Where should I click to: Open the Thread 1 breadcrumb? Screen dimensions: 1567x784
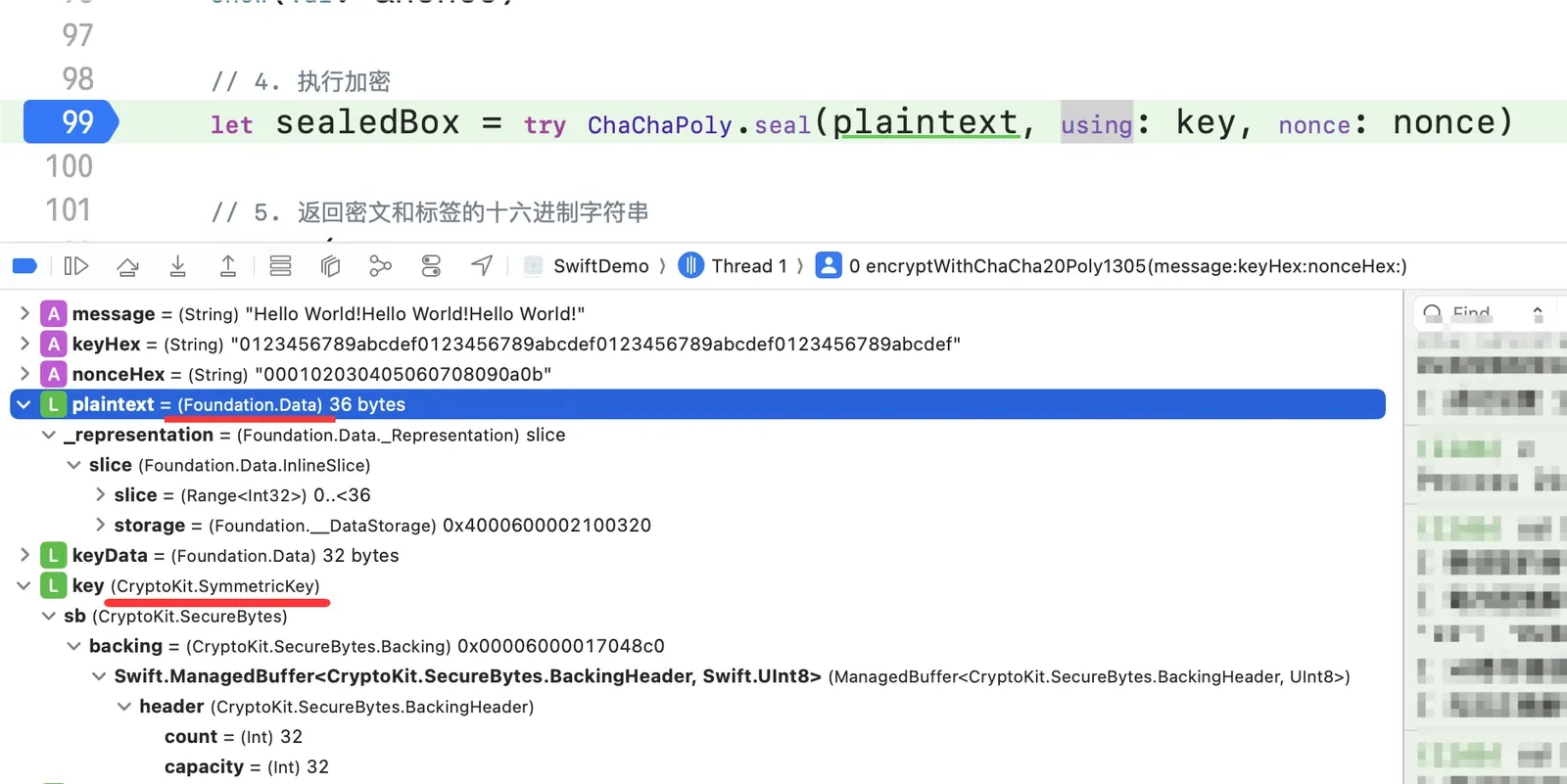[749, 266]
